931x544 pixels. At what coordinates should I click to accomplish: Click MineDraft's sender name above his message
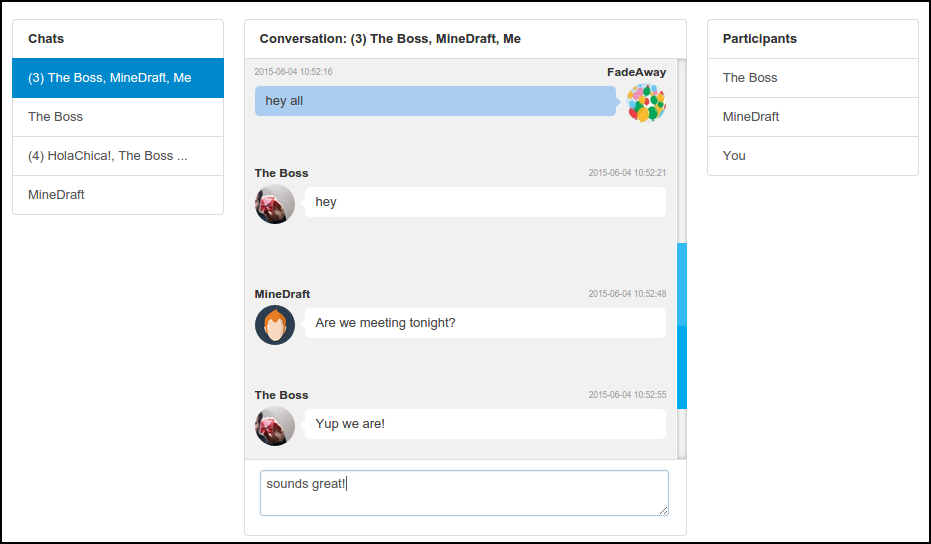tap(282, 294)
